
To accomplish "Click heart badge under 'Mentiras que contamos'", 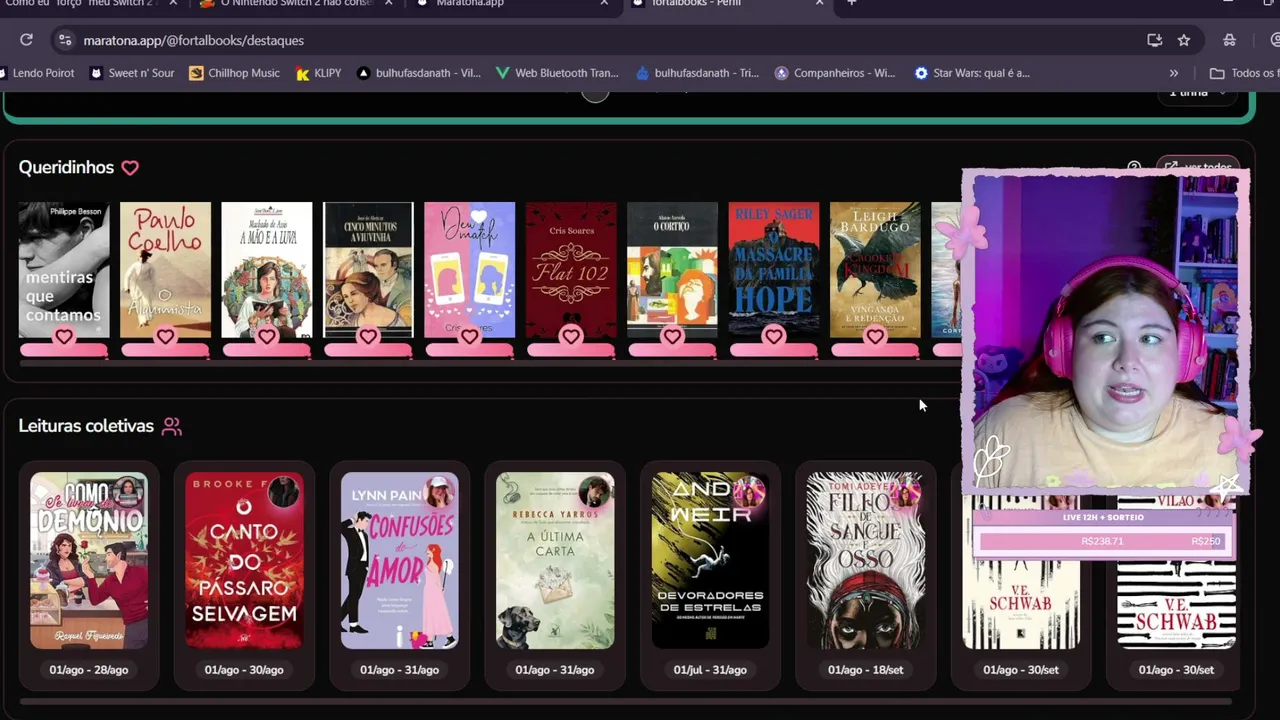I will tap(64, 338).
